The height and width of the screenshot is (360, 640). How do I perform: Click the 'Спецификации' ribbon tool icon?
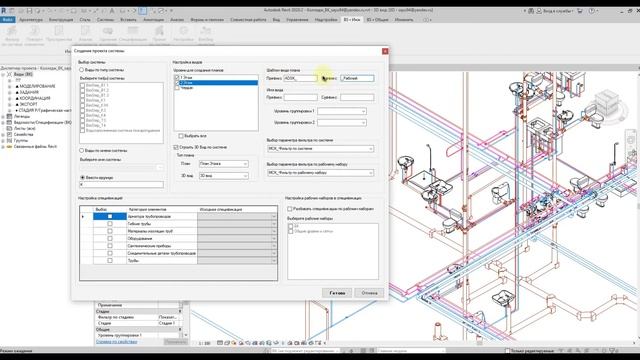tap(133, 31)
